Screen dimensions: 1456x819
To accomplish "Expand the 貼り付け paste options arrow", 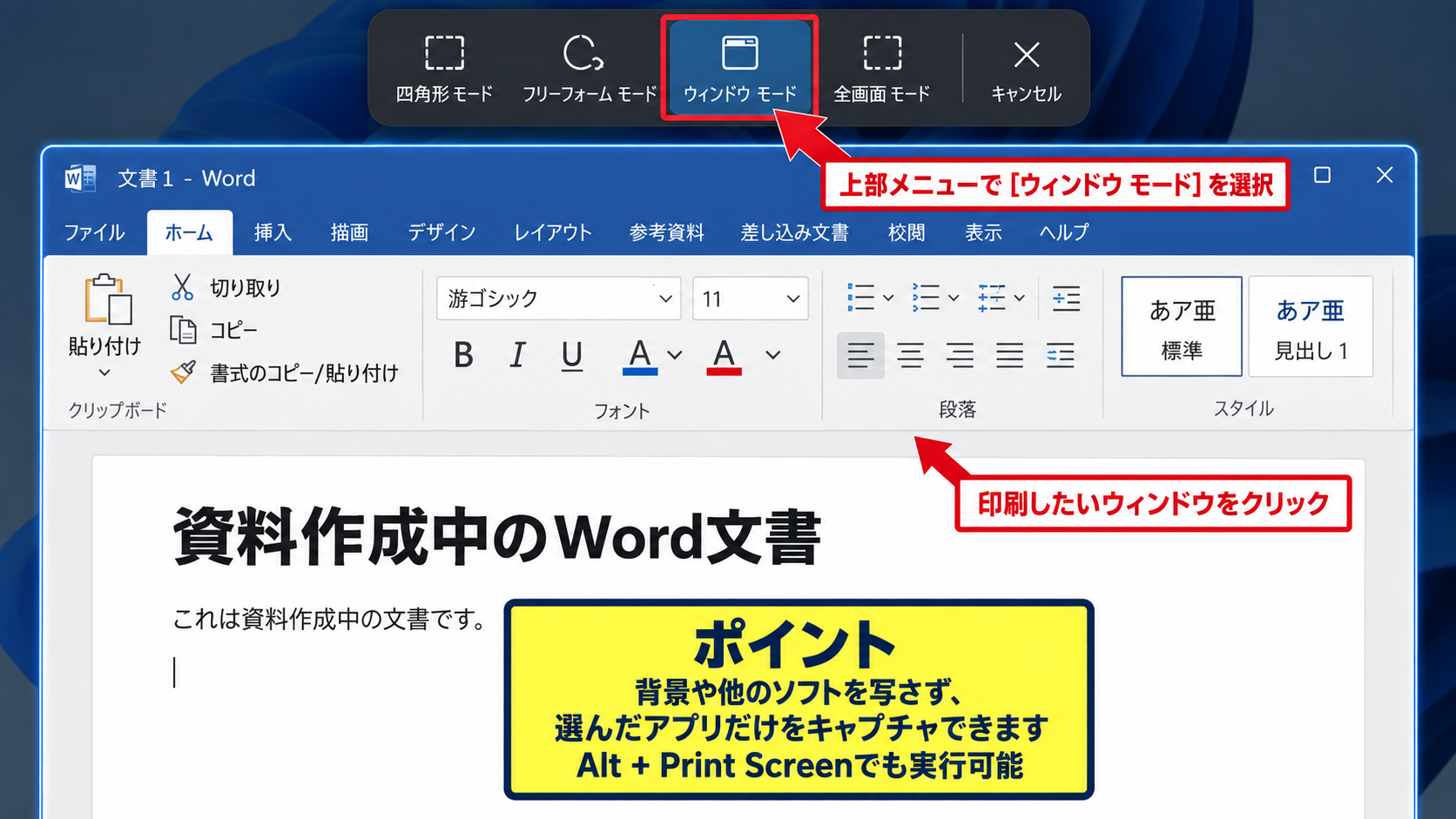I will point(104,373).
